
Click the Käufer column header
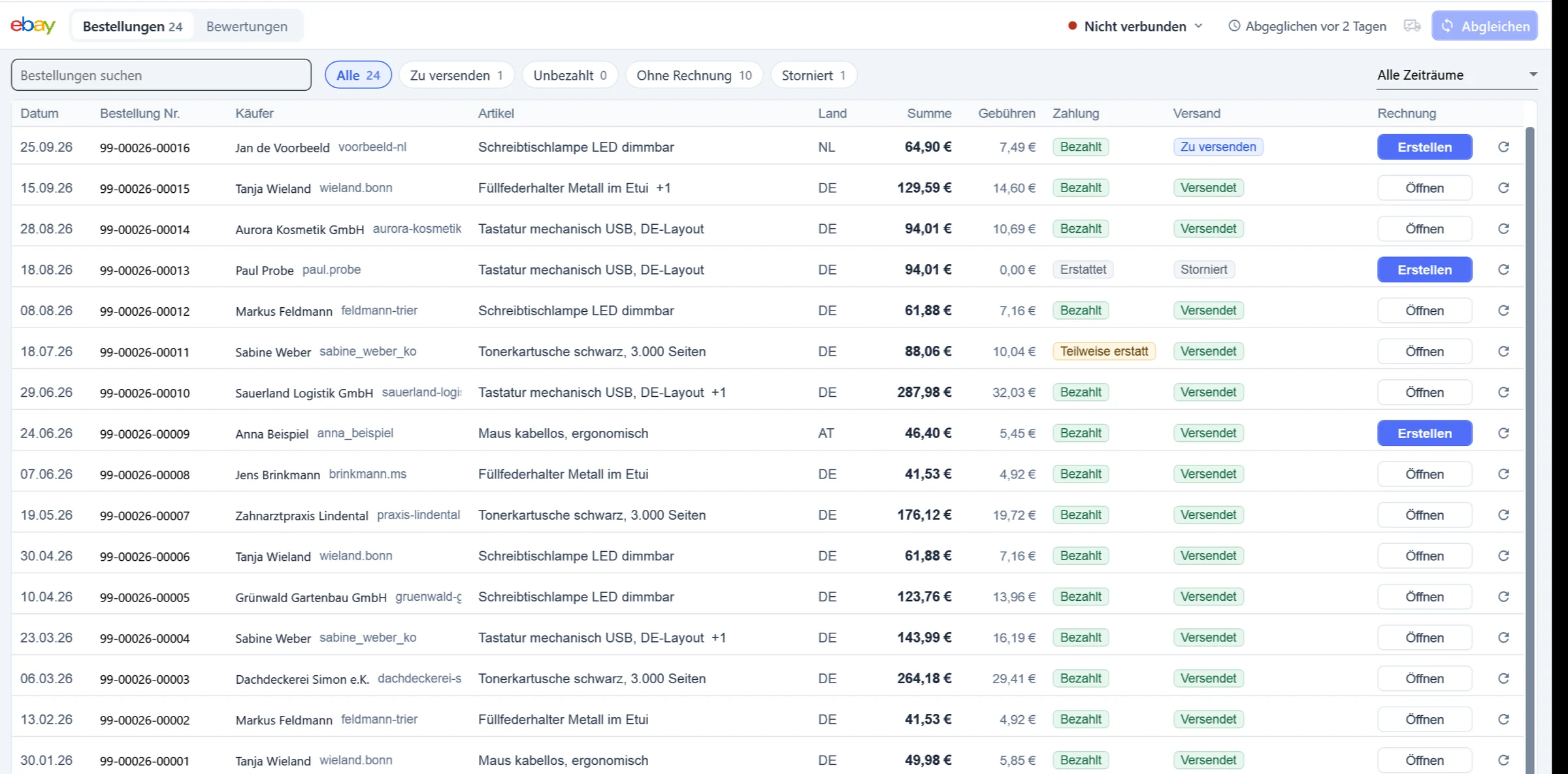pos(254,113)
